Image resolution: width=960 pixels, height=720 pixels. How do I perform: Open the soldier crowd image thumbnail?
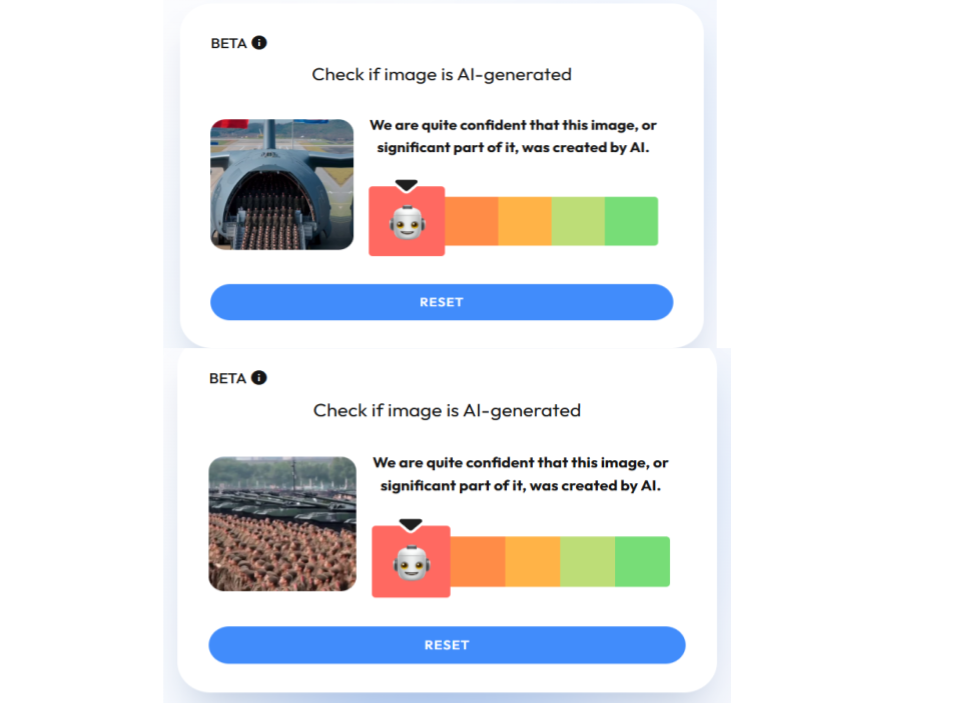pyautogui.click(x=282, y=523)
